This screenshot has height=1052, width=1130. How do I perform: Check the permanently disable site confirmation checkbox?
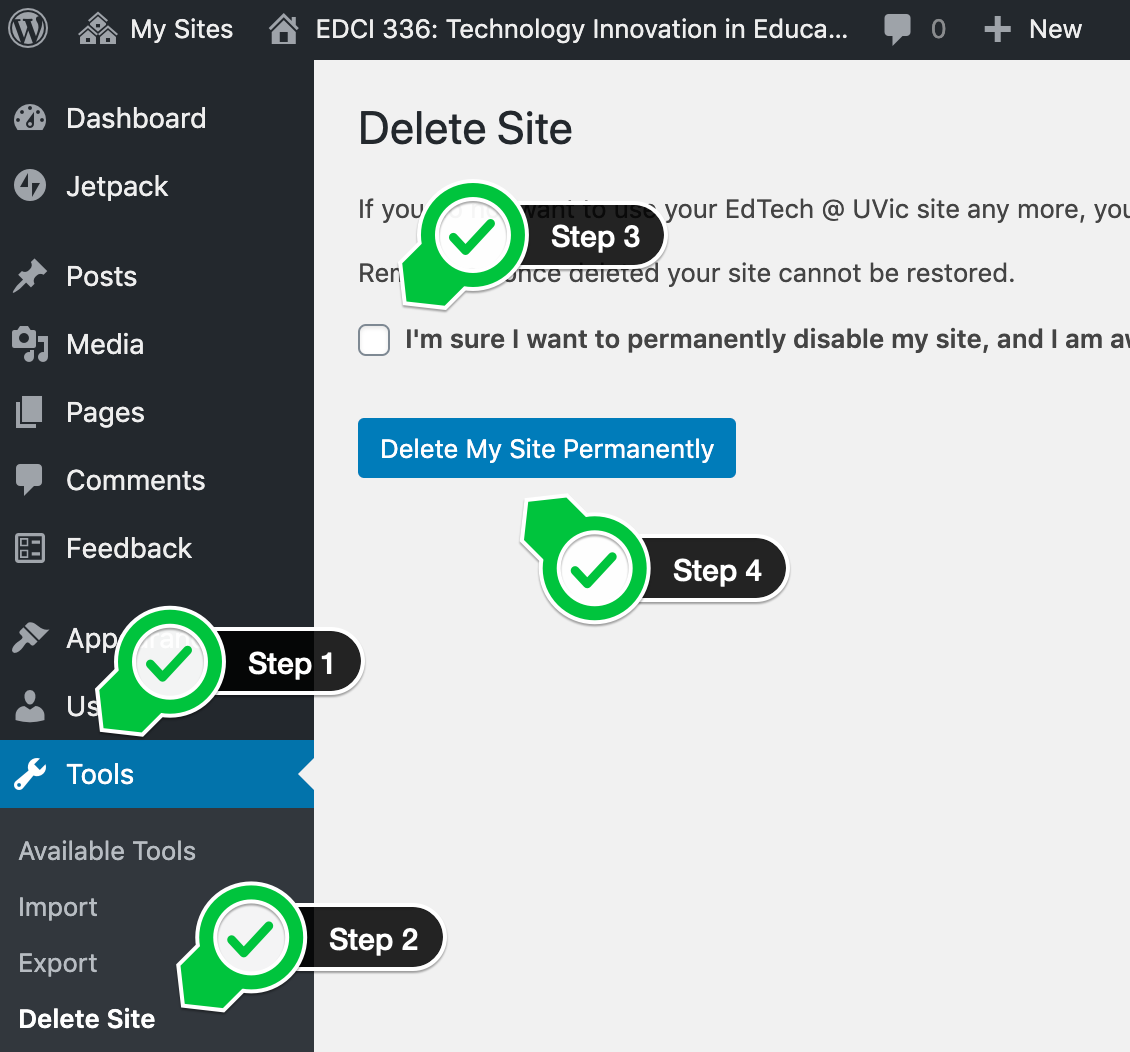coord(374,340)
